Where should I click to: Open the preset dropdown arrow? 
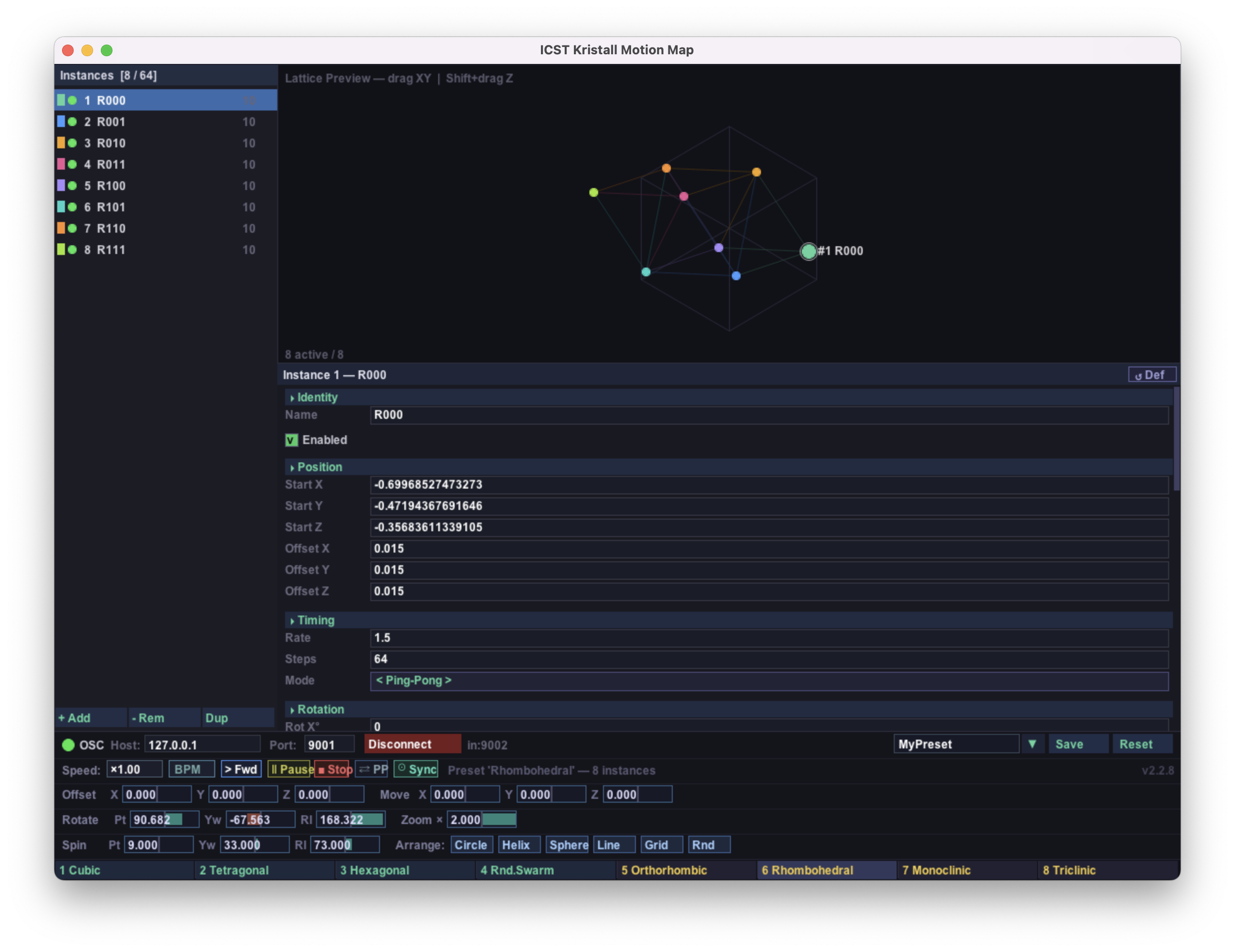(1032, 745)
